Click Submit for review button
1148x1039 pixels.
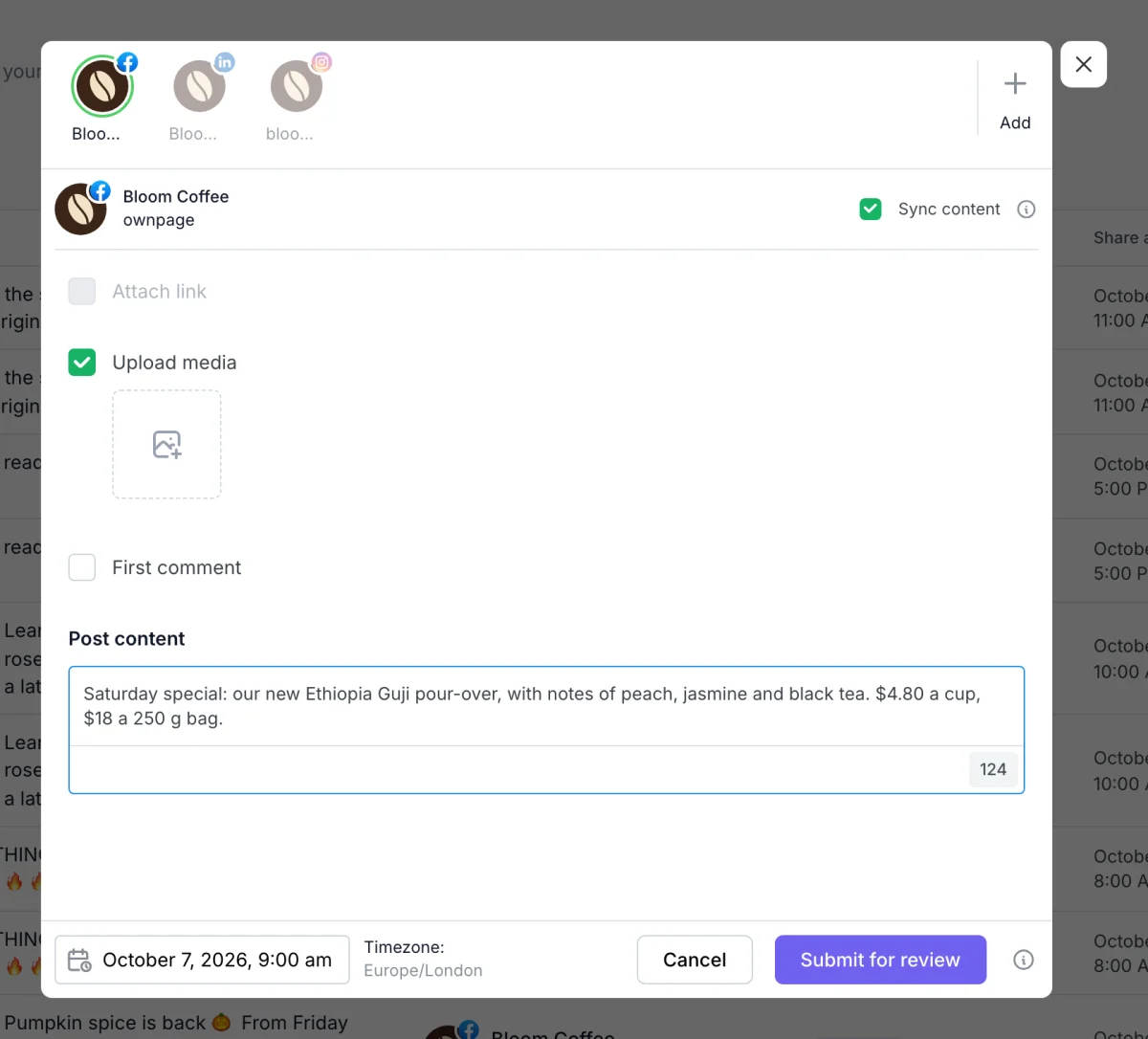(880, 960)
